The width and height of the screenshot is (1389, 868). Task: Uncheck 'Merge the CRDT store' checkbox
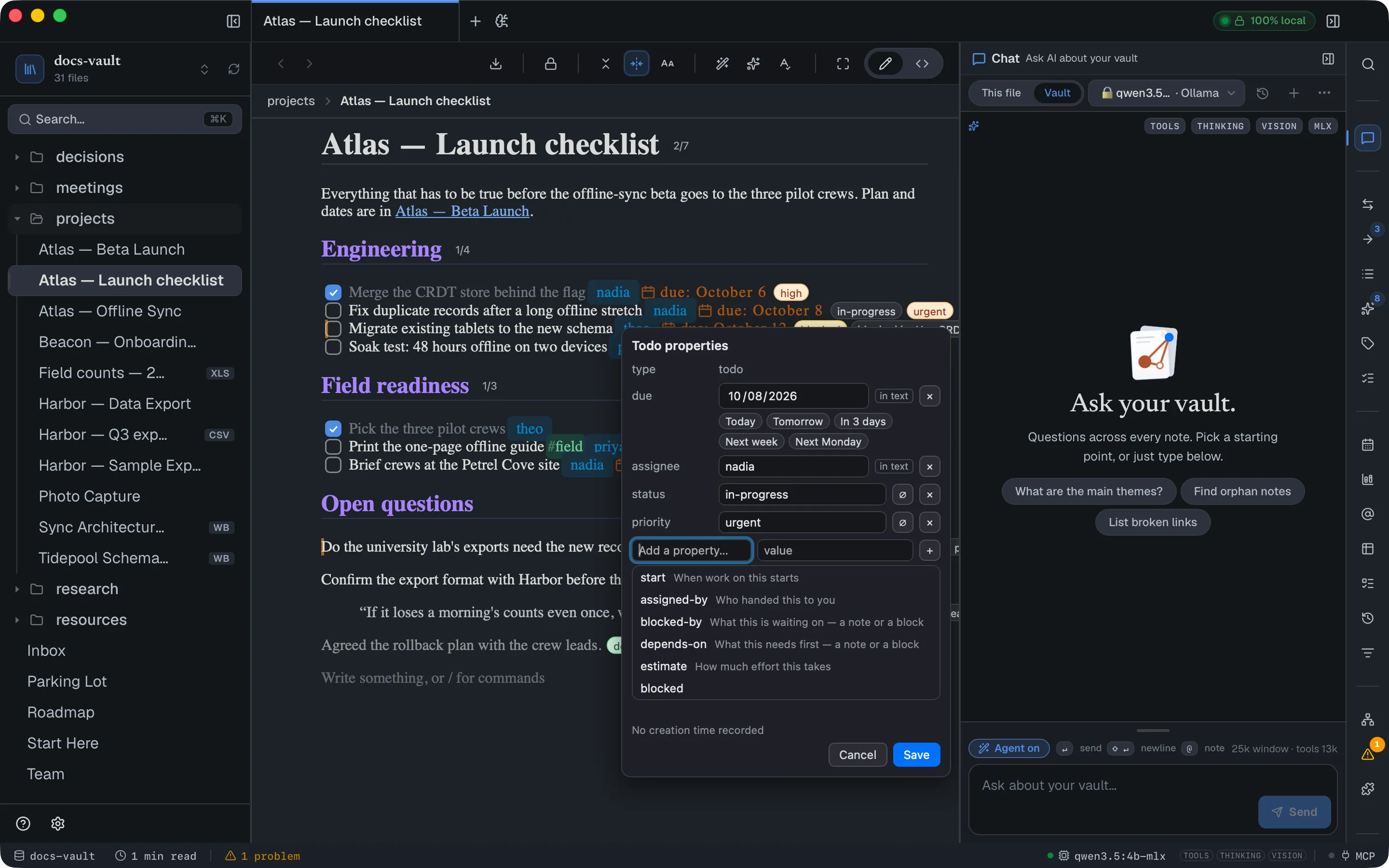tap(333, 292)
